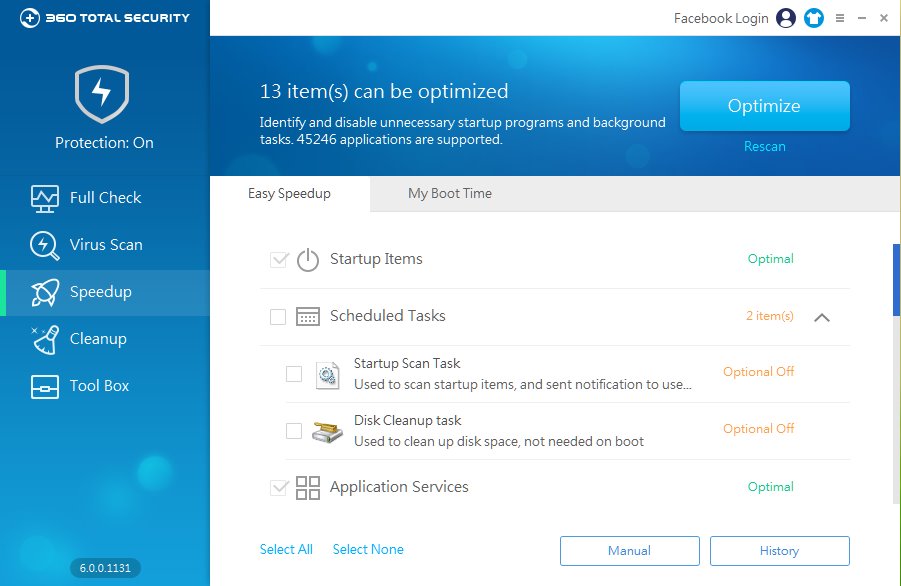Viewport: 901px width, 586px height.
Task: Select the Speedup rocket icon
Action: point(45,292)
